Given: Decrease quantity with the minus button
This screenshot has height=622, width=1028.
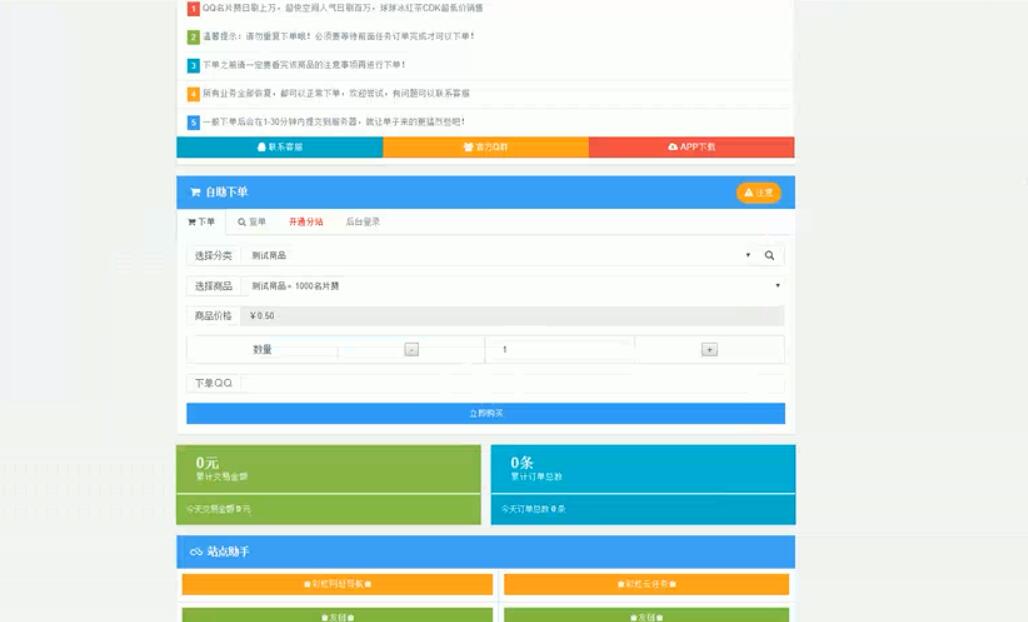Looking at the screenshot, I should (x=411, y=349).
